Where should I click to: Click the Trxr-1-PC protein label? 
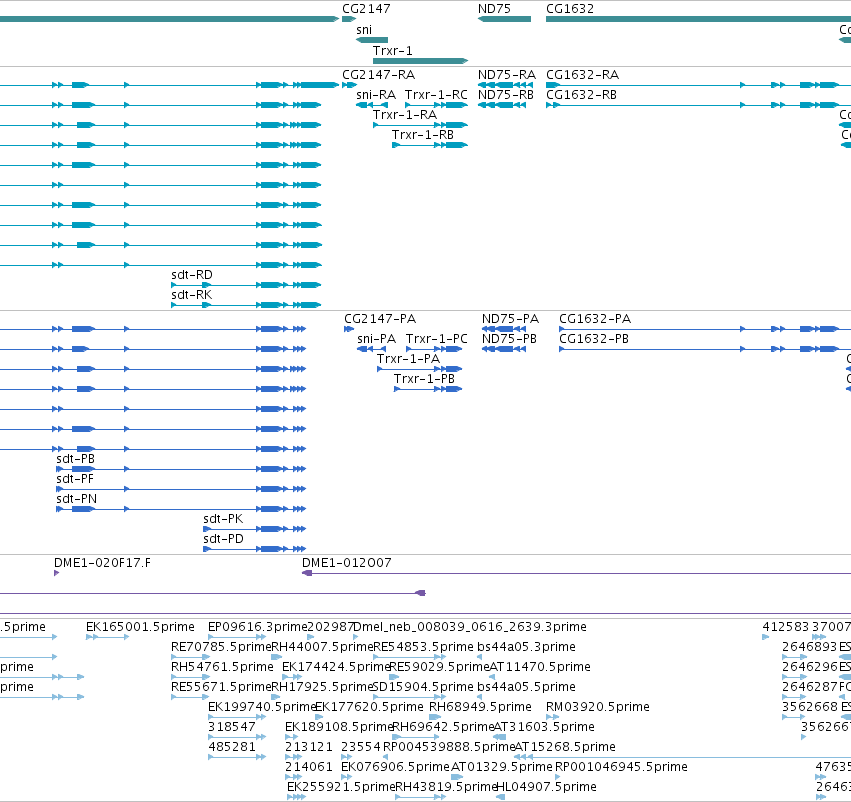pos(436,339)
